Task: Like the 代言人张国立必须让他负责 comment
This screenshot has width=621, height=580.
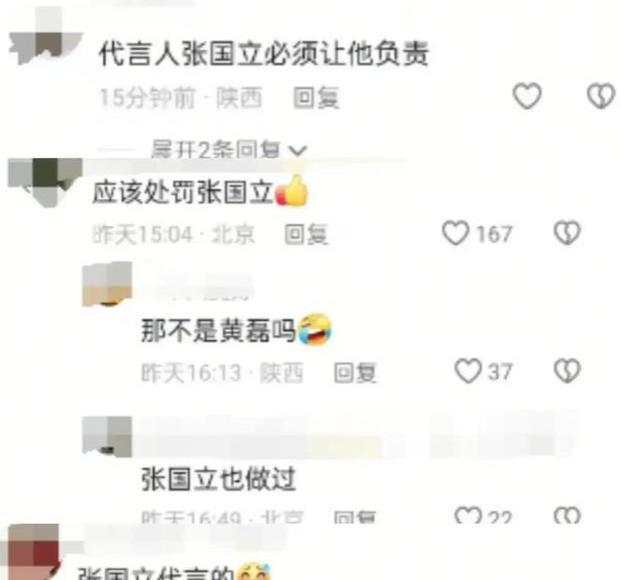Action: click(x=527, y=96)
